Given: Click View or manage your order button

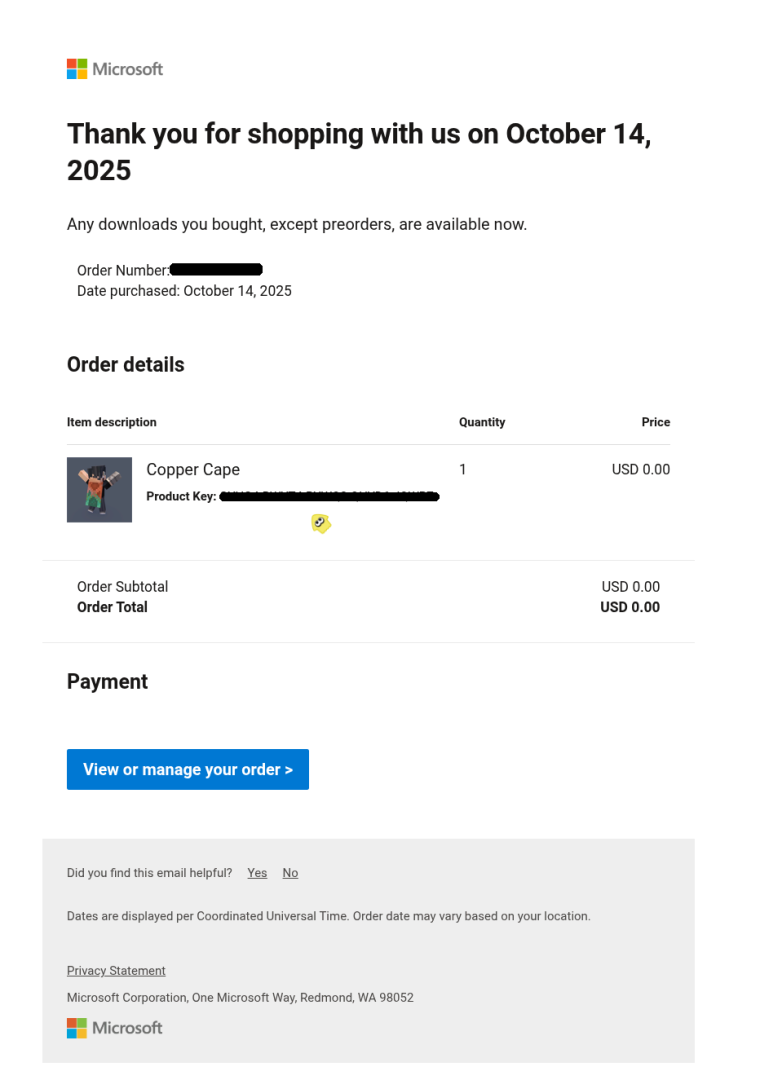Looking at the screenshot, I should [x=188, y=769].
